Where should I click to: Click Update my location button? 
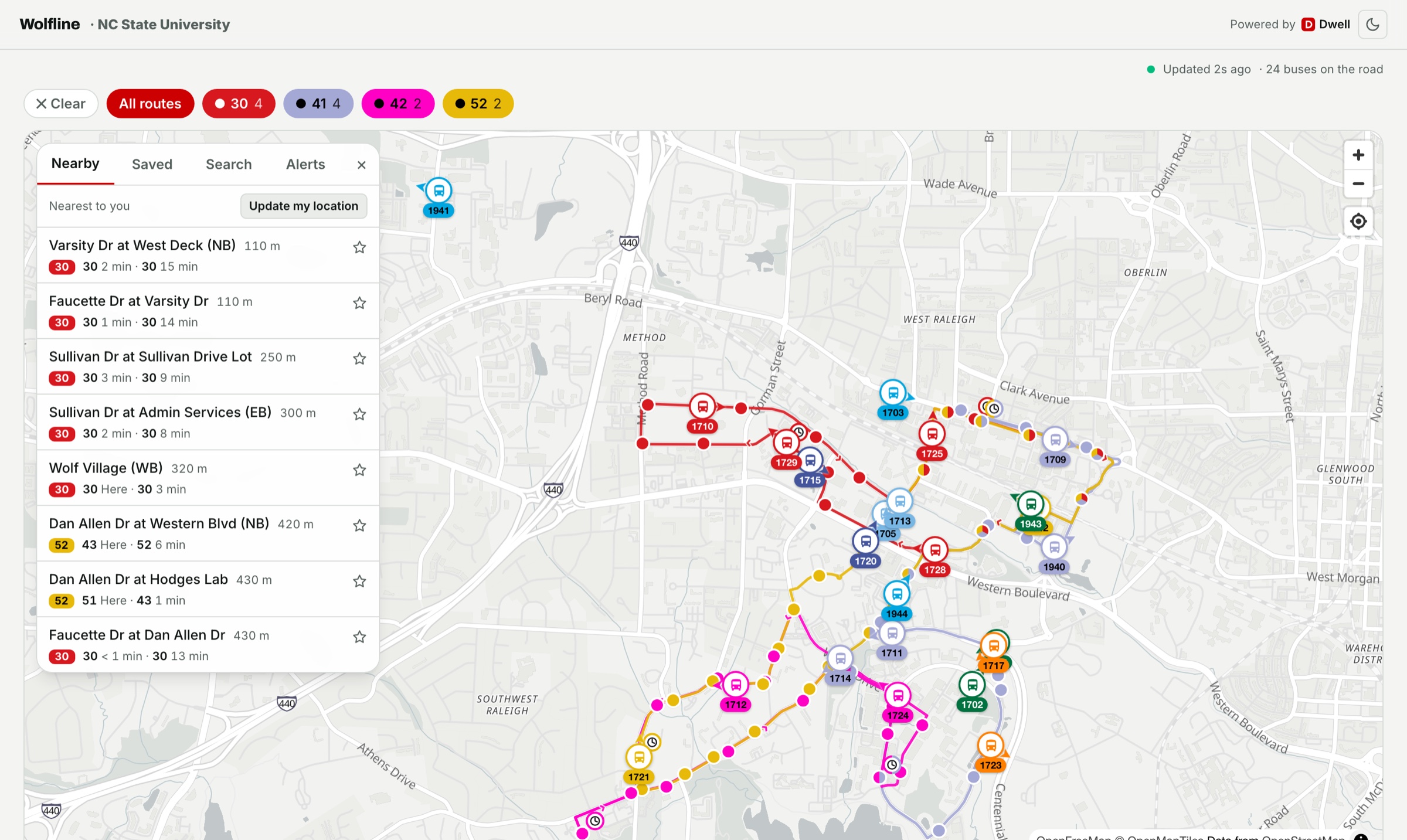(x=304, y=206)
